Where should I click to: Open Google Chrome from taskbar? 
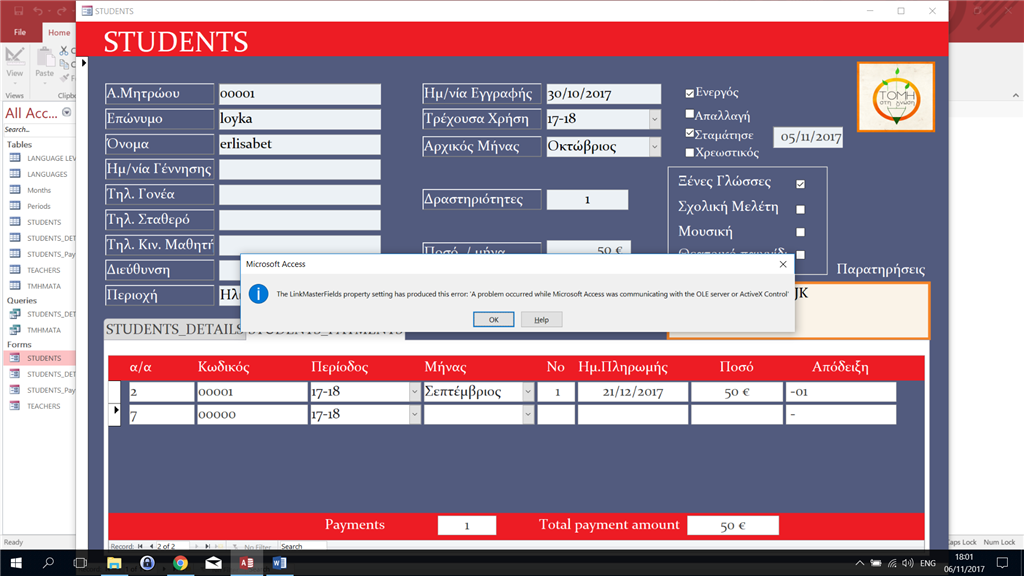click(x=180, y=562)
